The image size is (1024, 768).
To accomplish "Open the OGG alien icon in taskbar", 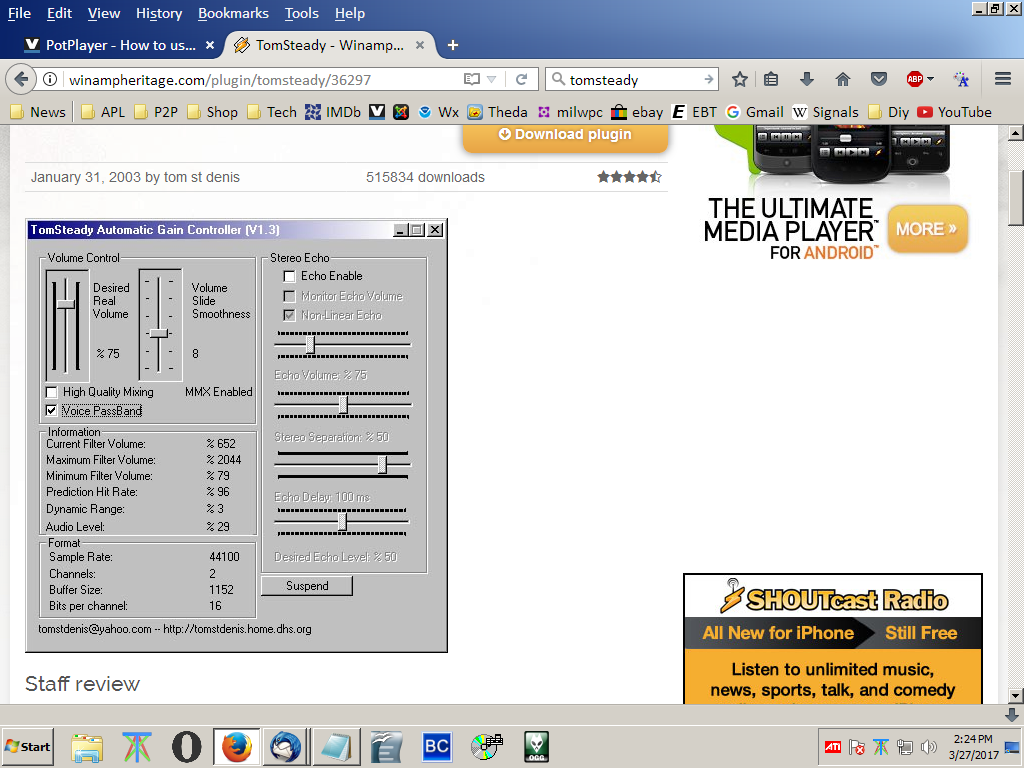I will [536, 746].
